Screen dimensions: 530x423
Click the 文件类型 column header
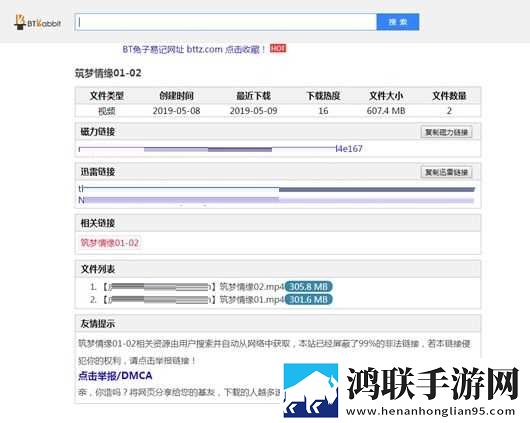pos(107,96)
